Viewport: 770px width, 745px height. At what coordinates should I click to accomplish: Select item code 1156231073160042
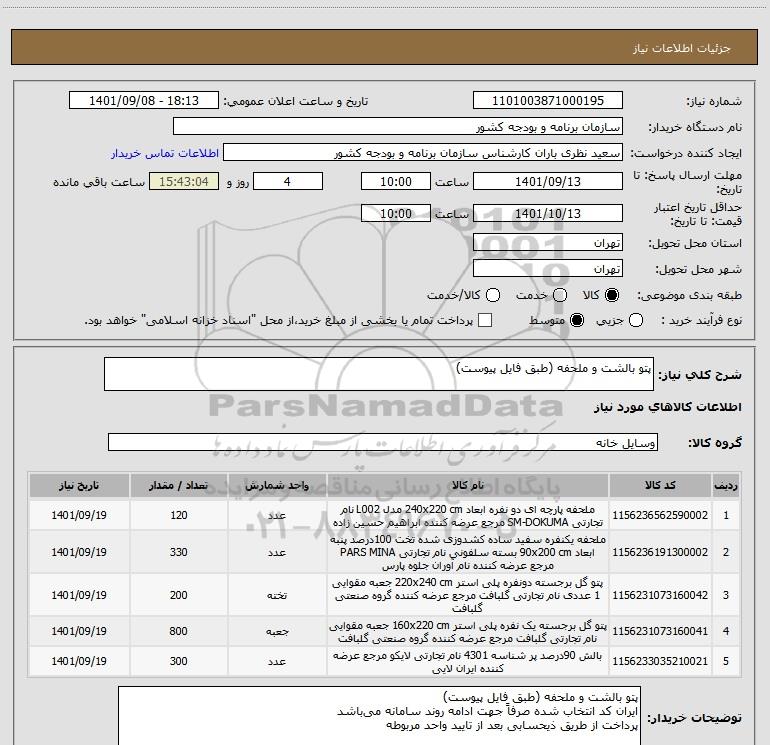click(660, 595)
